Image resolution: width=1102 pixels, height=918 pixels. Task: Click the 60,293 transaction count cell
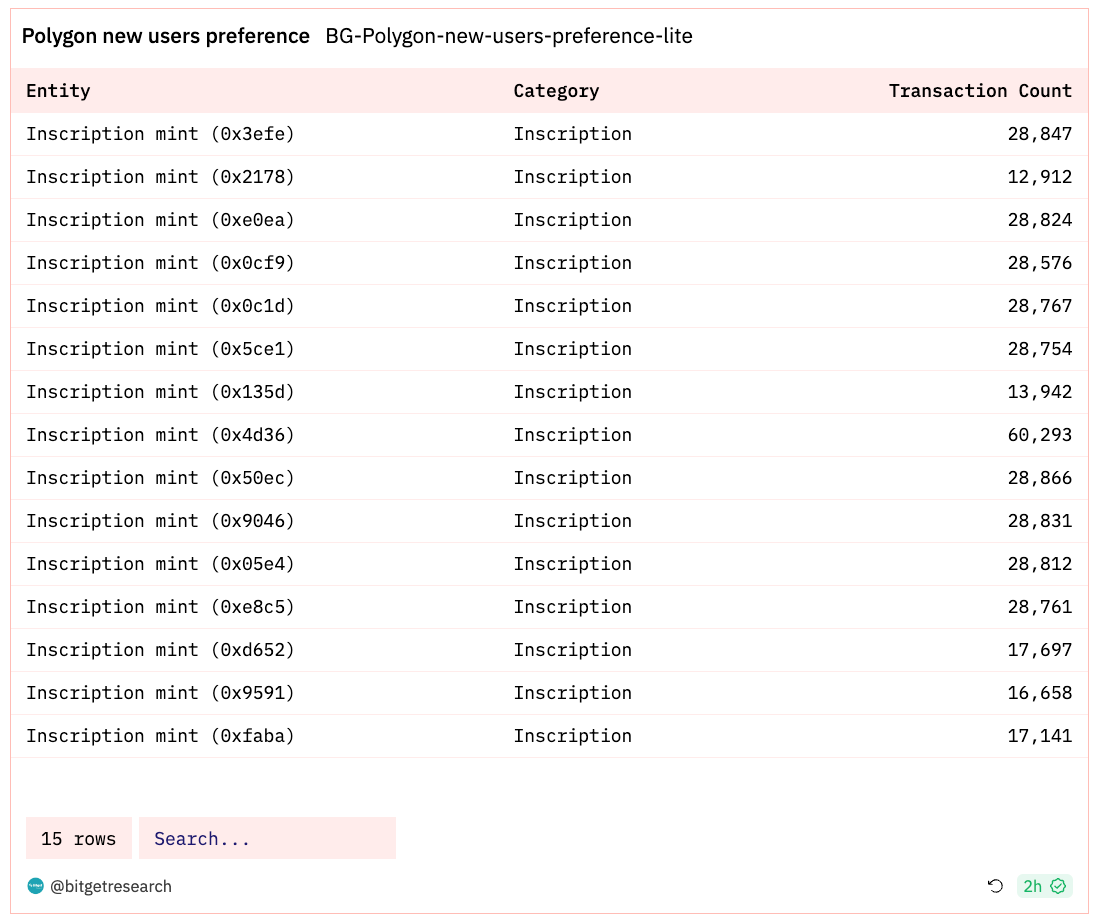pos(1039,435)
